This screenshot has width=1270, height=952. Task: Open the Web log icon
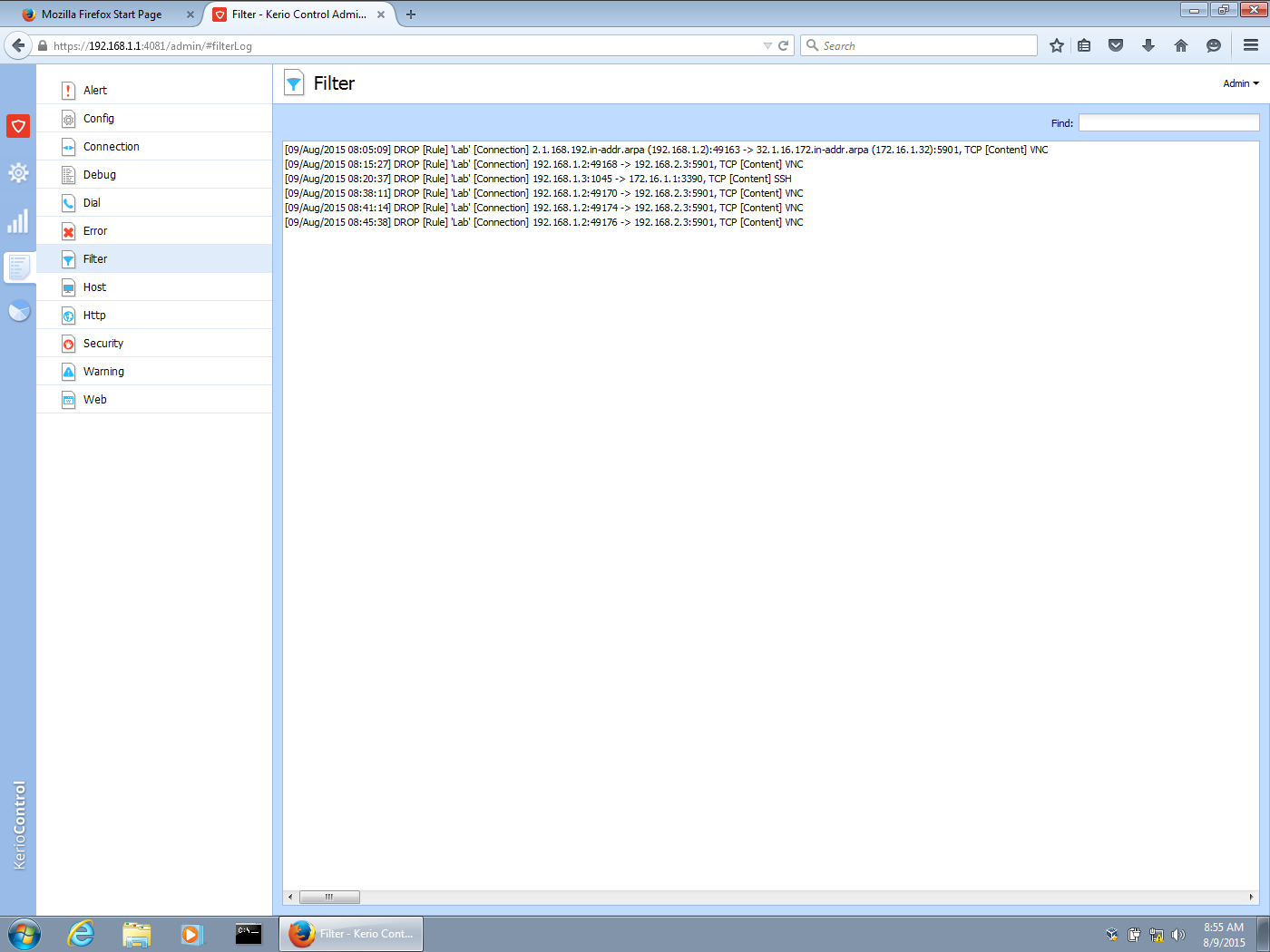click(x=68, y=400)
